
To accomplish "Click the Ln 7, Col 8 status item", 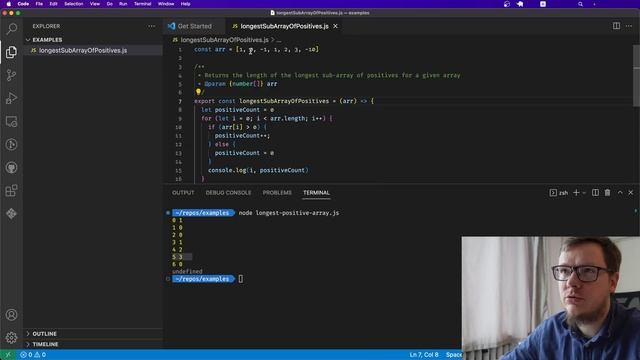I will [424, 355].
